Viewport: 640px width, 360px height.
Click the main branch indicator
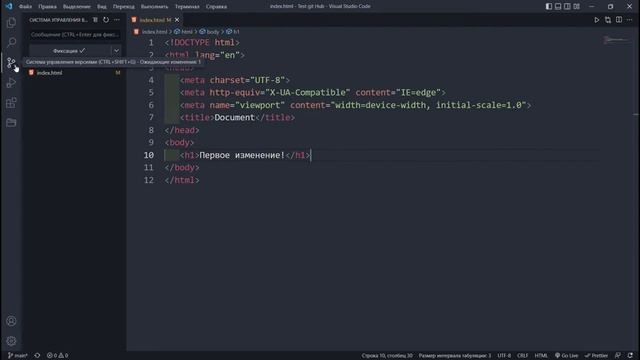(18, 356)
